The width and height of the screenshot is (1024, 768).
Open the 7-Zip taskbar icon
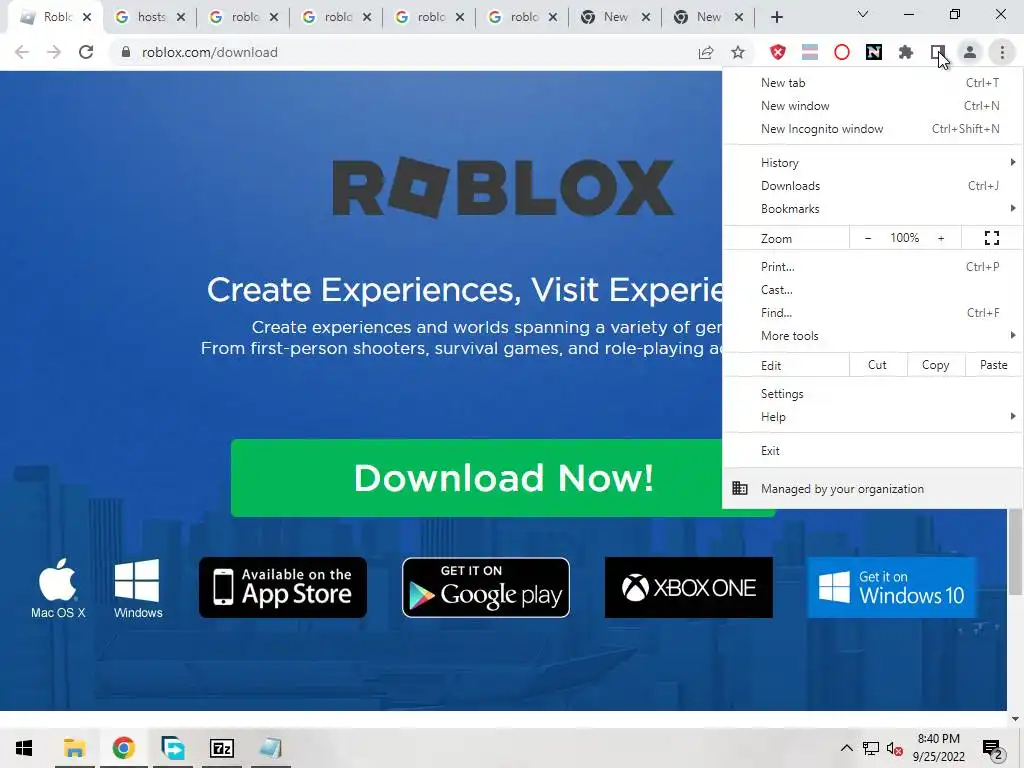point(221,748)
